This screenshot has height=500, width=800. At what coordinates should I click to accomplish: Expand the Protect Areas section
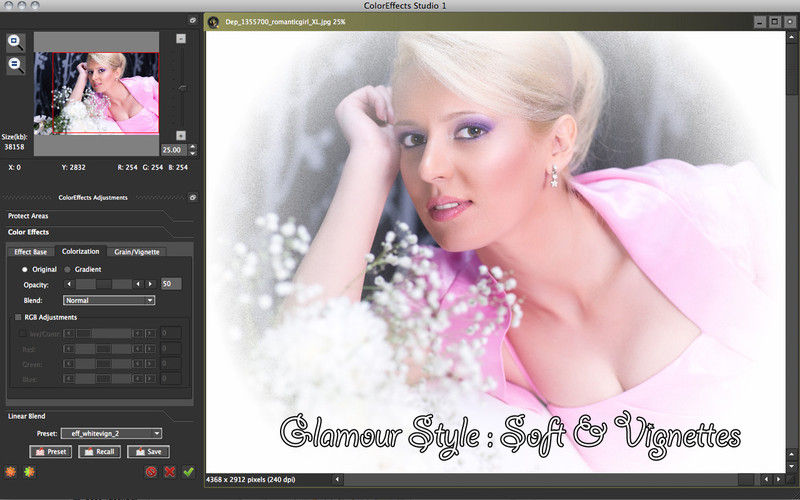[x=28, y=216]
